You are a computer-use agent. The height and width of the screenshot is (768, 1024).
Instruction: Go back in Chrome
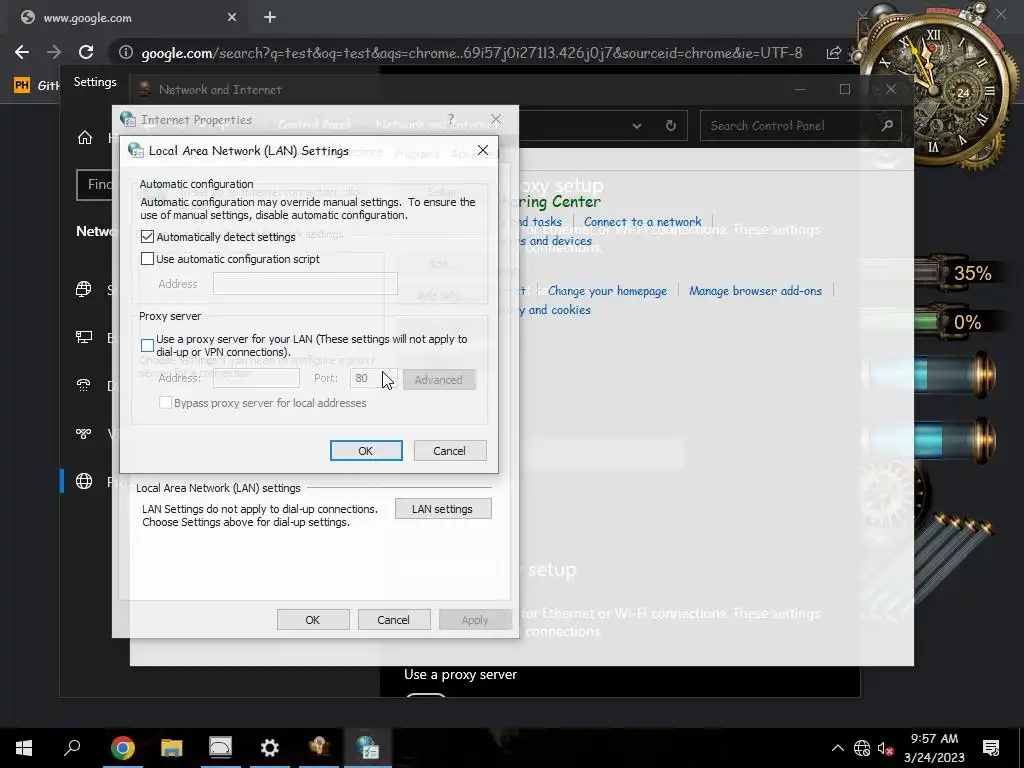pyautogui.click(x=22, y=52)
